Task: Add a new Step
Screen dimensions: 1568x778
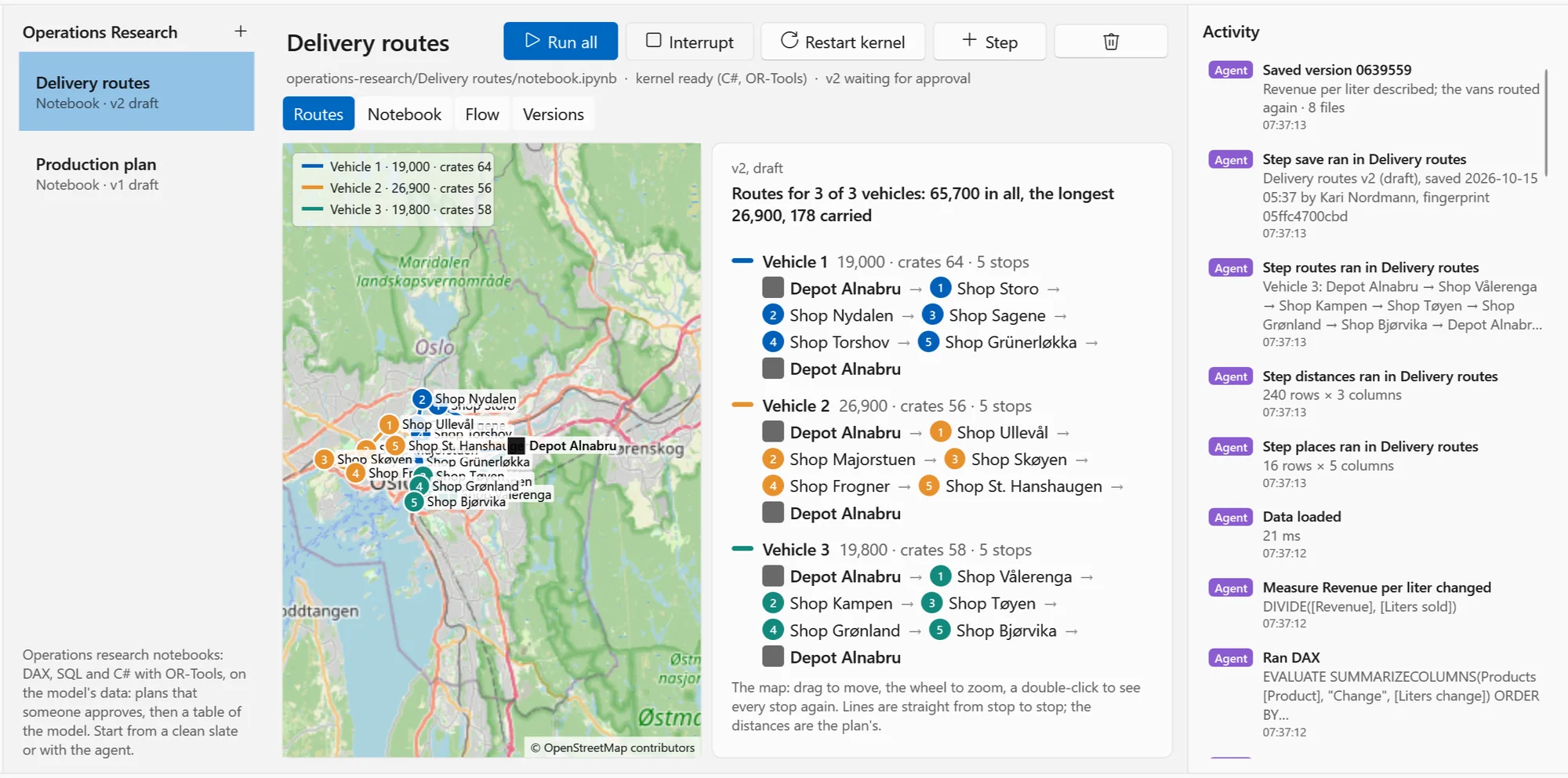Action: [x=989, y=42]
